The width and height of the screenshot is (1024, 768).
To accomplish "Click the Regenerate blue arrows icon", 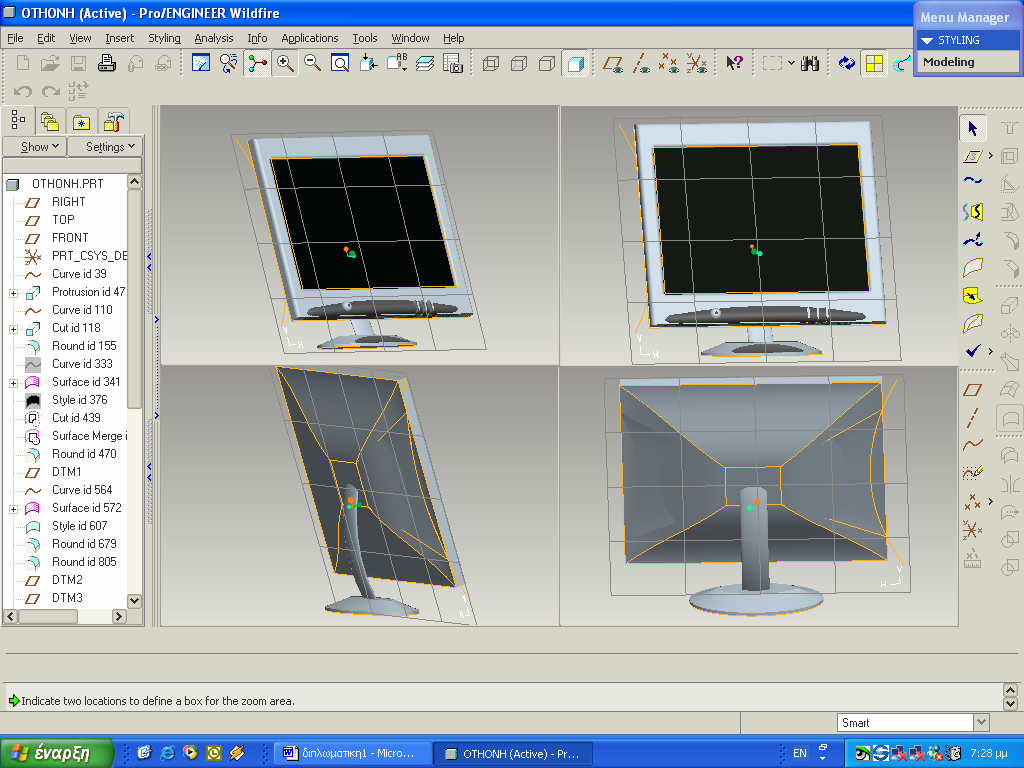I will click(x=846, y=63).
